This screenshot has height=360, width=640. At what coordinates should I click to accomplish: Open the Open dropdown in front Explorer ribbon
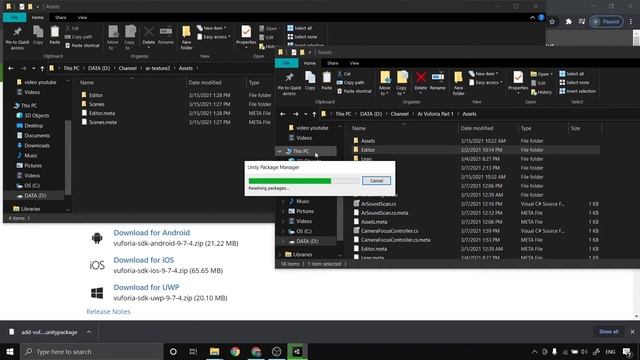pos(542,74)
